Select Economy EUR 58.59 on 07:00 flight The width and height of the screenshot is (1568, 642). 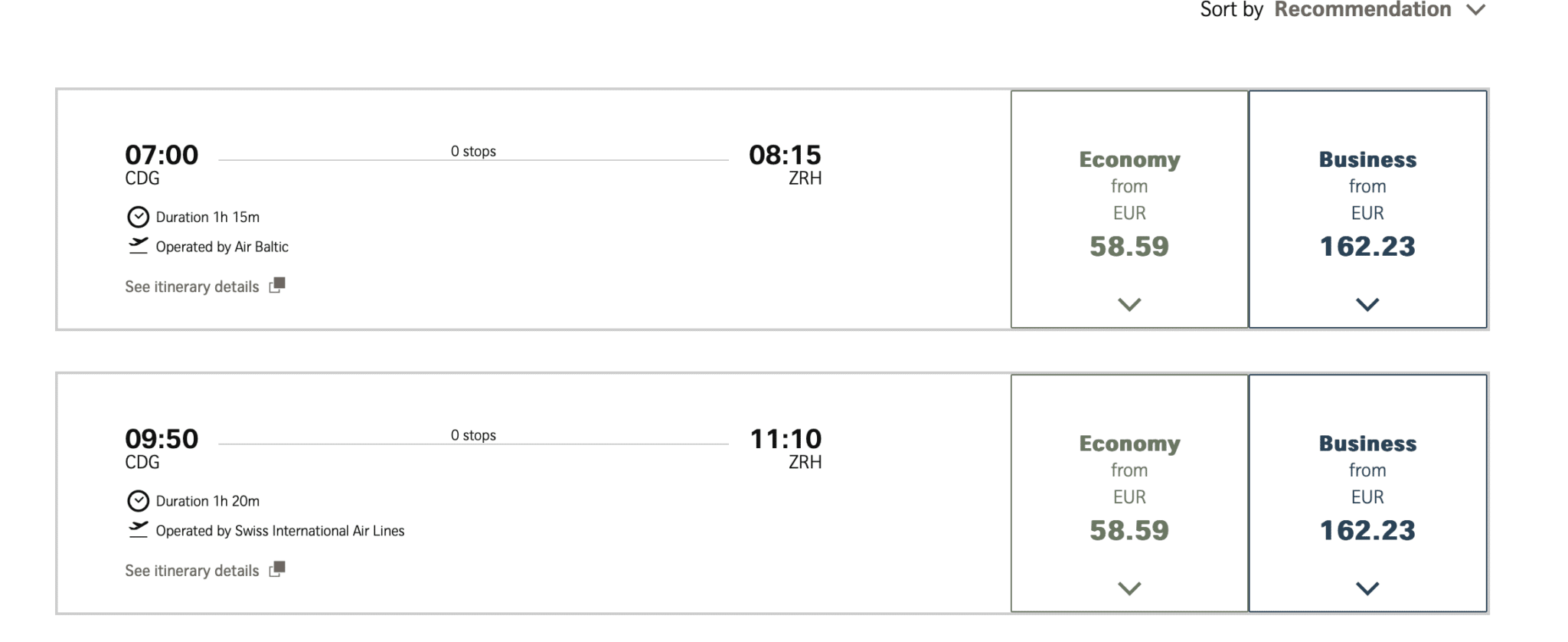[1129, 209]
